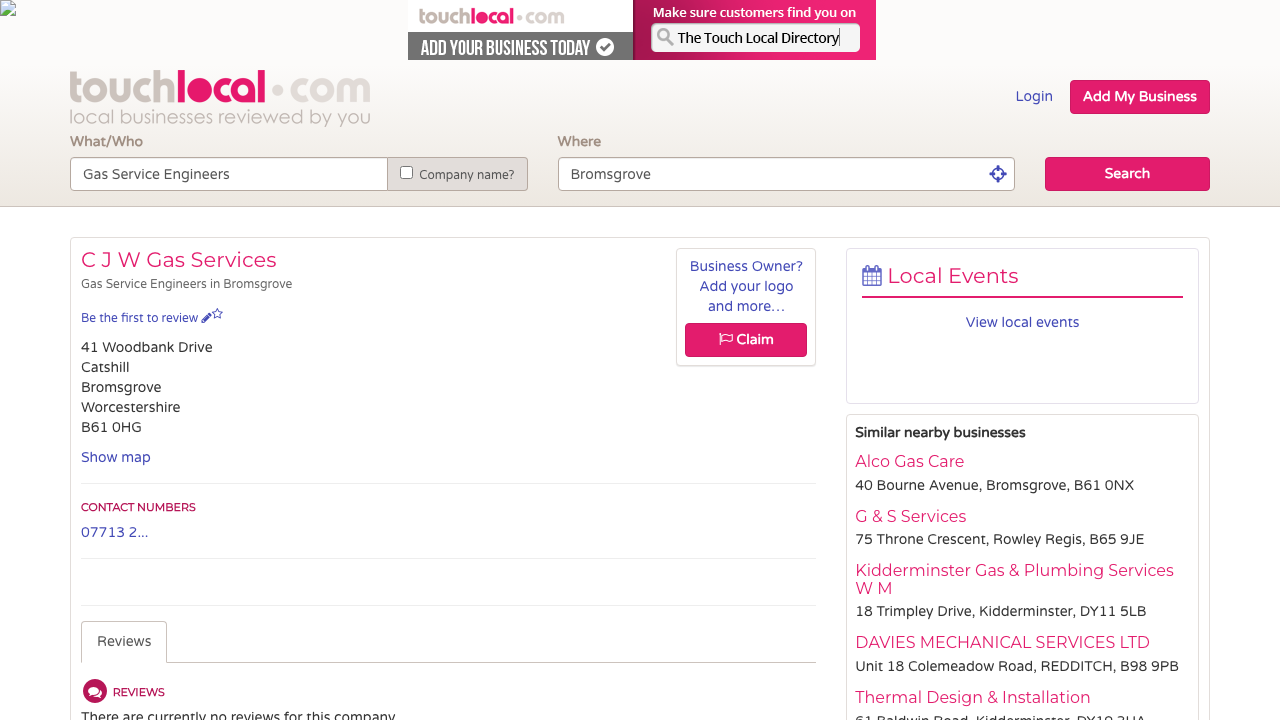Claim this business listing
The width and height of the screenshot is (1280, 720).
click(746, 340)
